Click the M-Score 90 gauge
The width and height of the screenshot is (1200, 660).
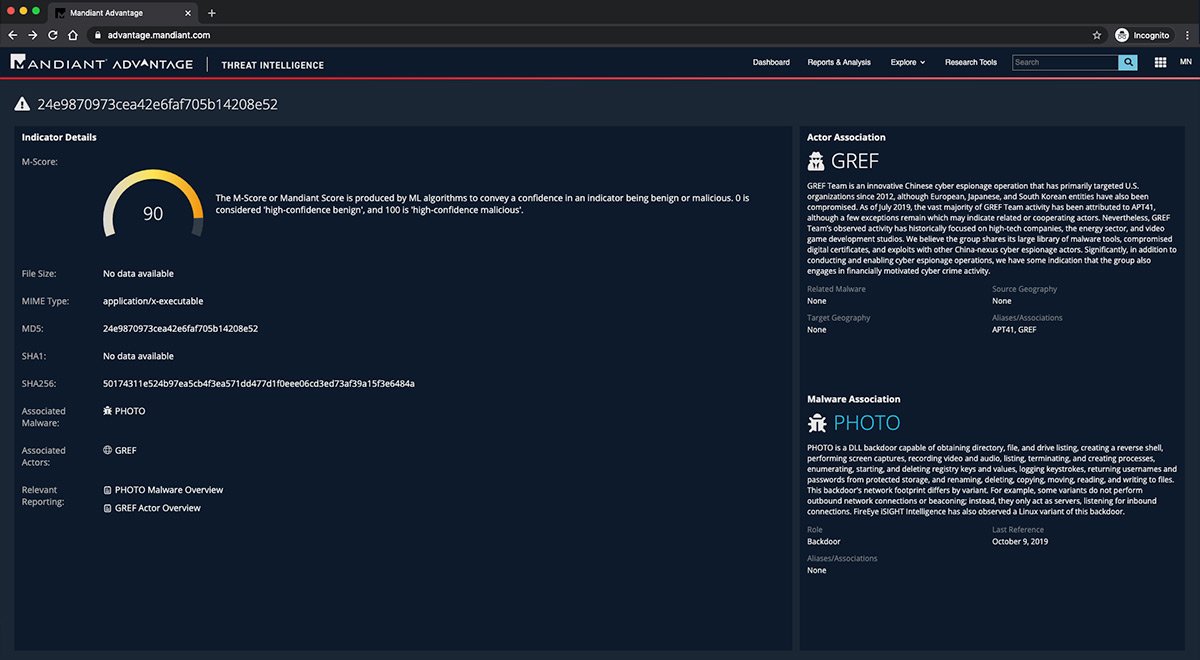tap(152, 212)
